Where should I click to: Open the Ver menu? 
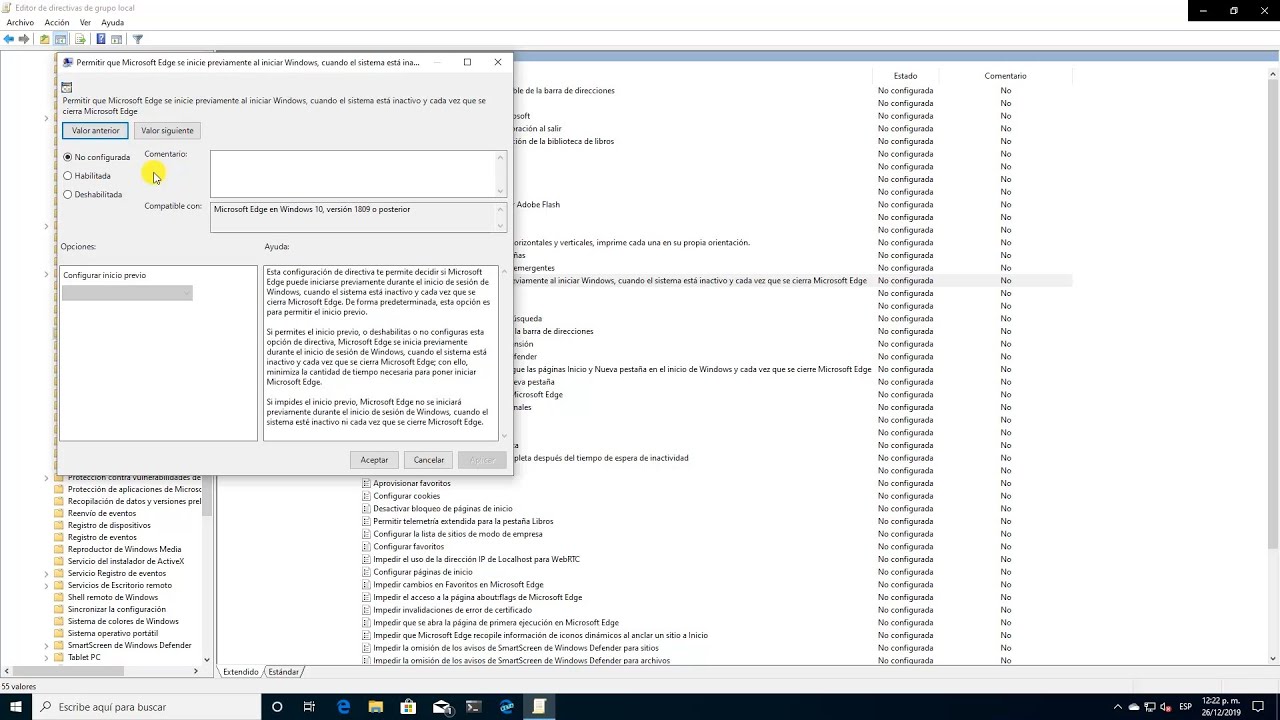click(85, 22)
